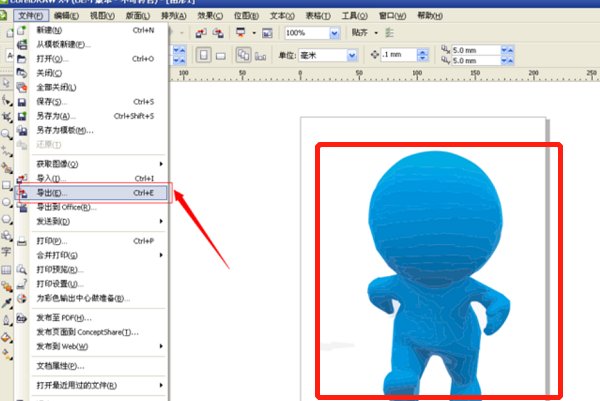The width and height of the screenshot is (600, 401).
Task: Choose 全部关闭(L) from the File menu
Action: [91, 87]
